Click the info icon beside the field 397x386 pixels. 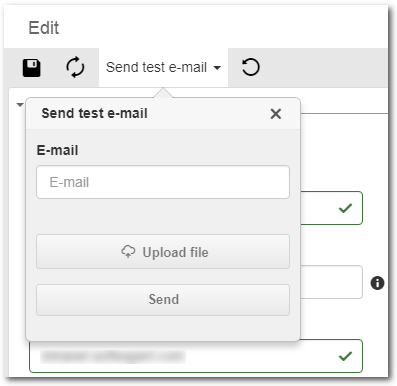click(x=377, y=283)
